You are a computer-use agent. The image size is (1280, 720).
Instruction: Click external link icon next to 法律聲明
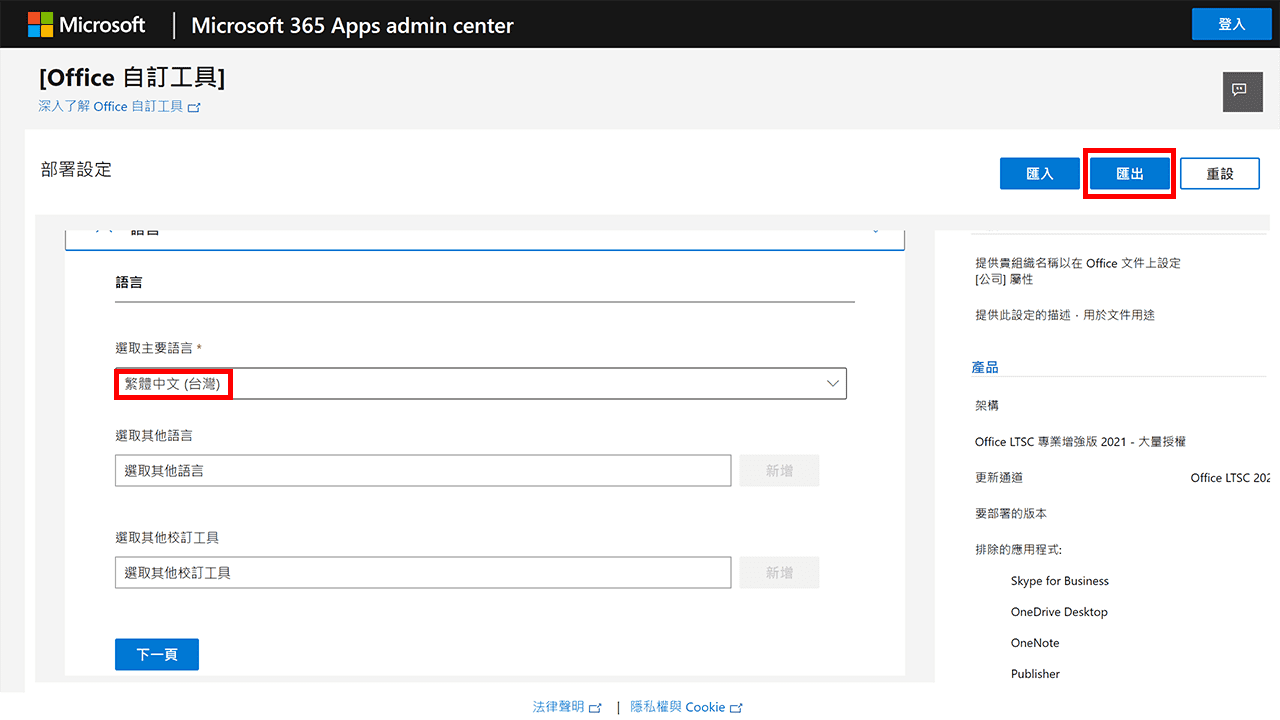[596, 708]
